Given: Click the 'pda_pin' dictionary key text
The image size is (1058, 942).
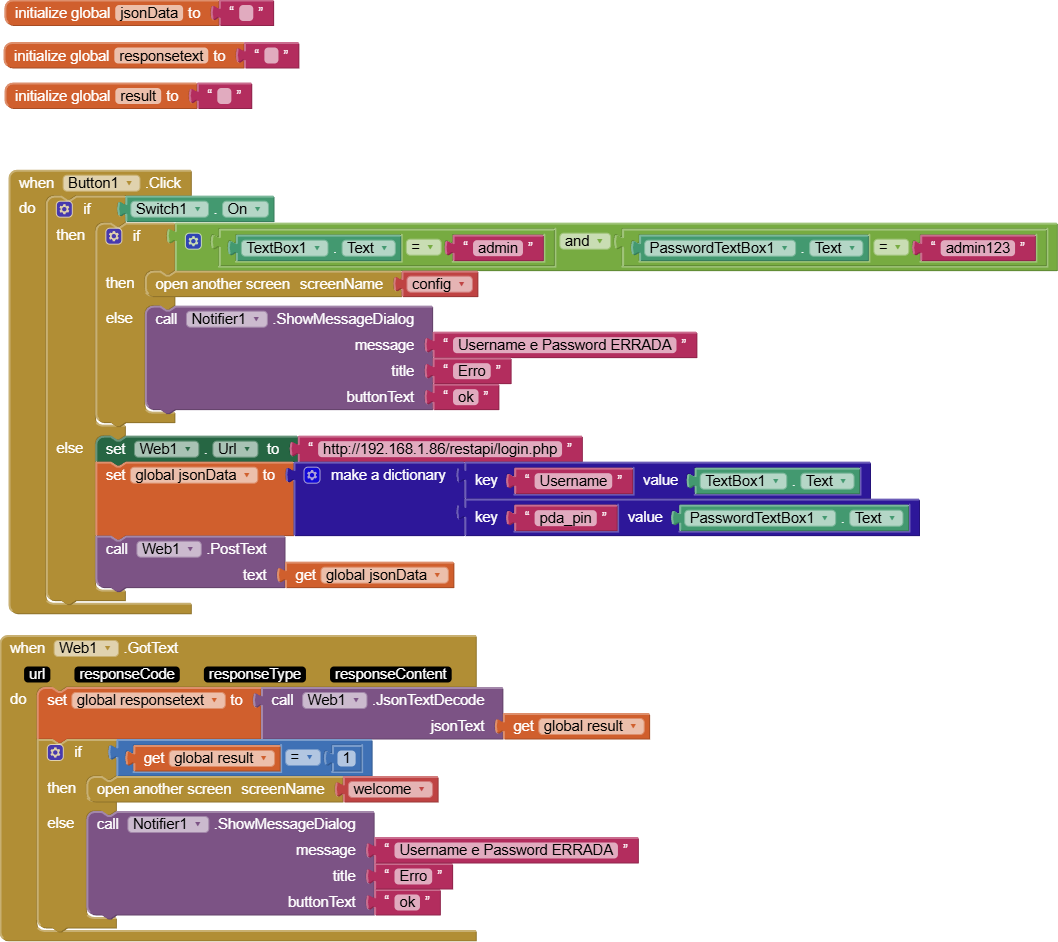Looking at the screenshot, I should click(x=563, y=518).
